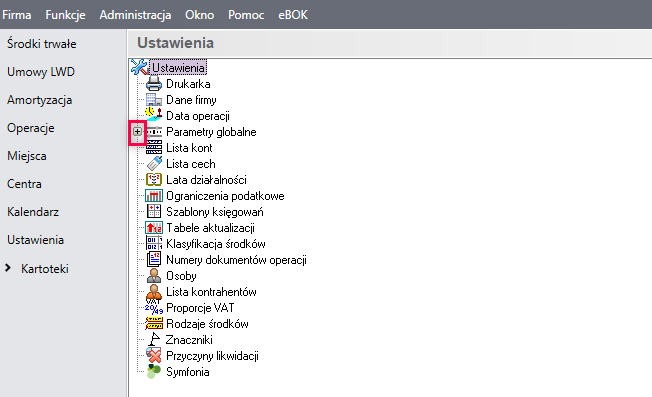Click the Numery dokumentów operacji icon
Image resolution: width=652 pixels, height=397 pixels.
(x=154, y=259)
